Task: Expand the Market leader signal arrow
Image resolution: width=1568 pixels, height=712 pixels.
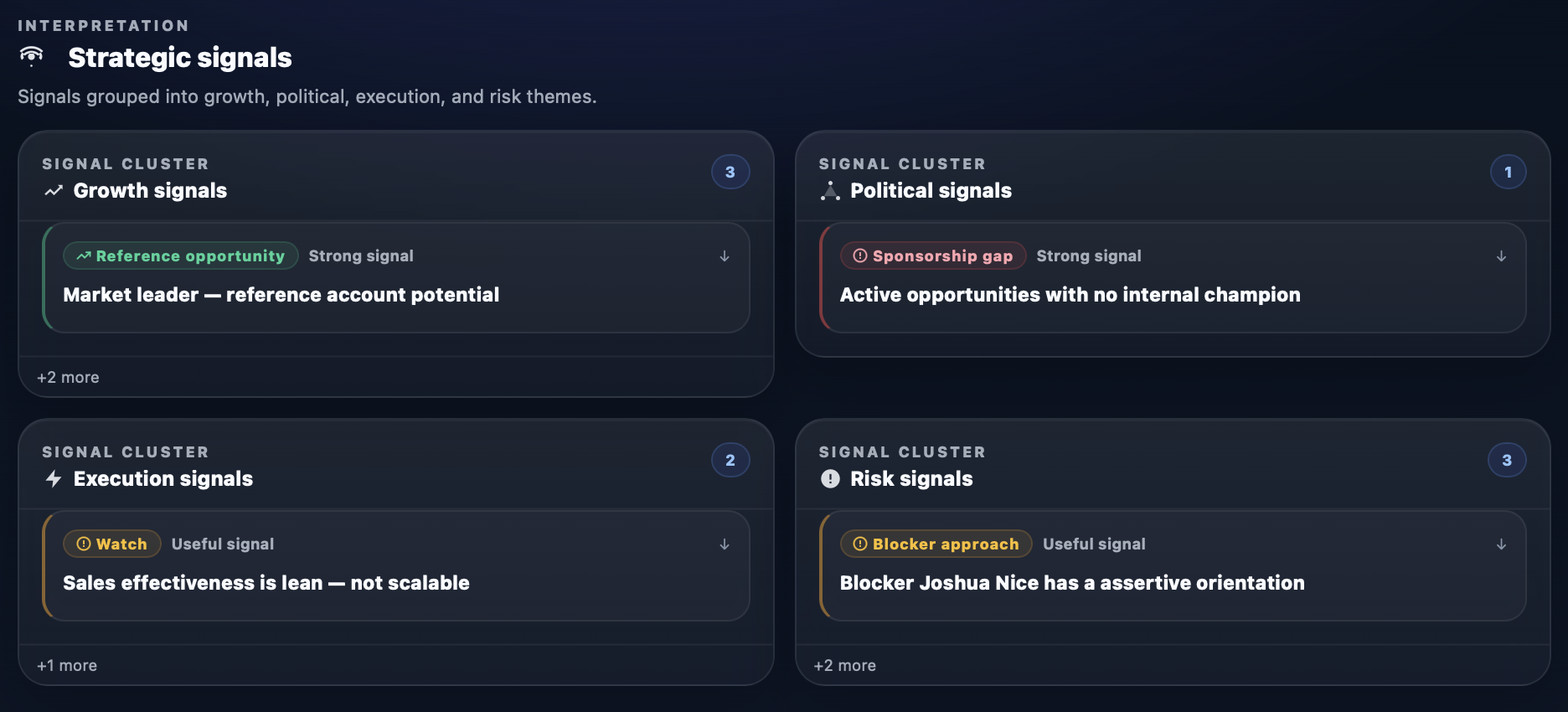Action: coord(725,256)
